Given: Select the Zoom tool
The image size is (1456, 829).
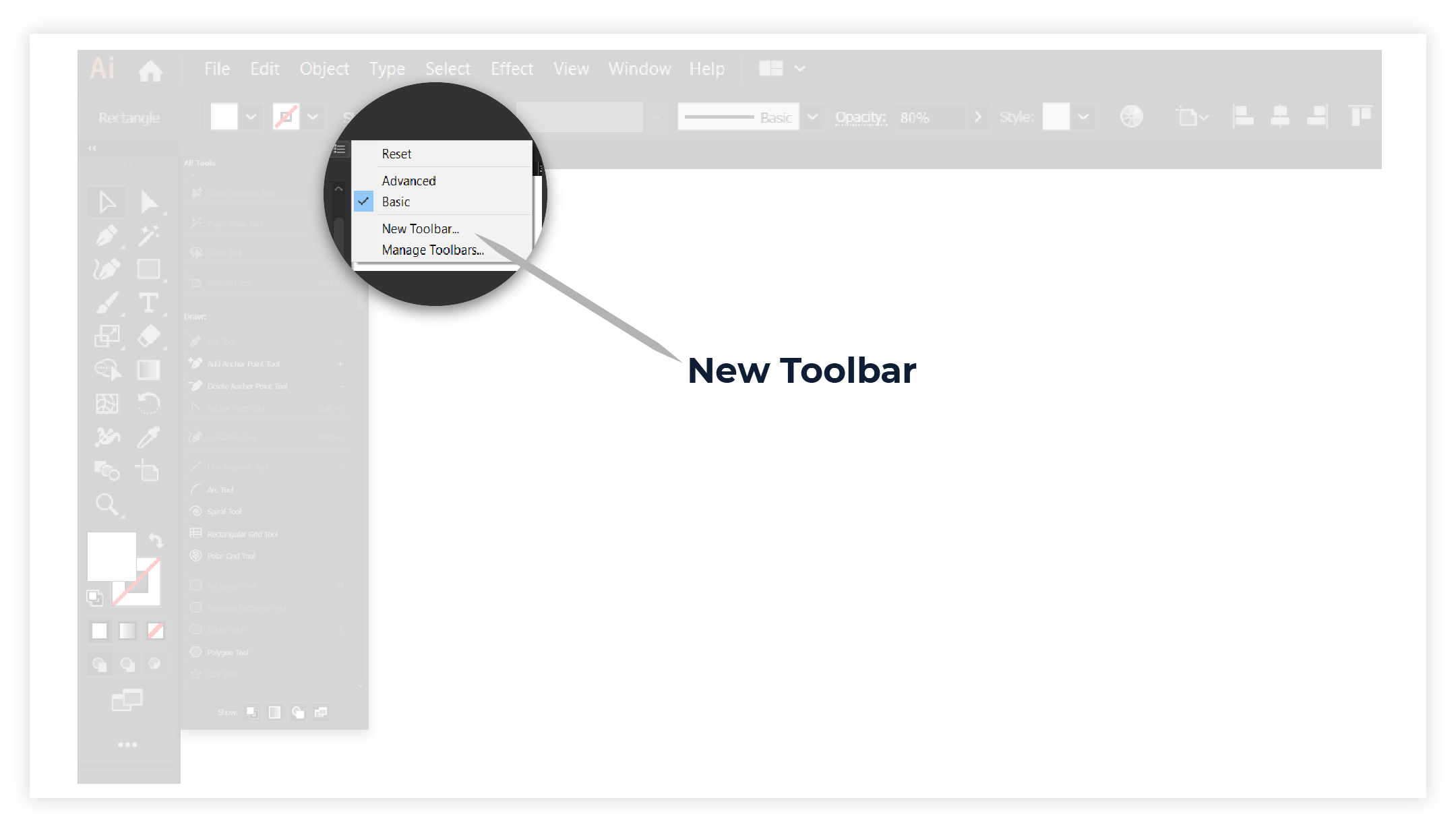Looking at the screenshot, I should tap(108, 504).
